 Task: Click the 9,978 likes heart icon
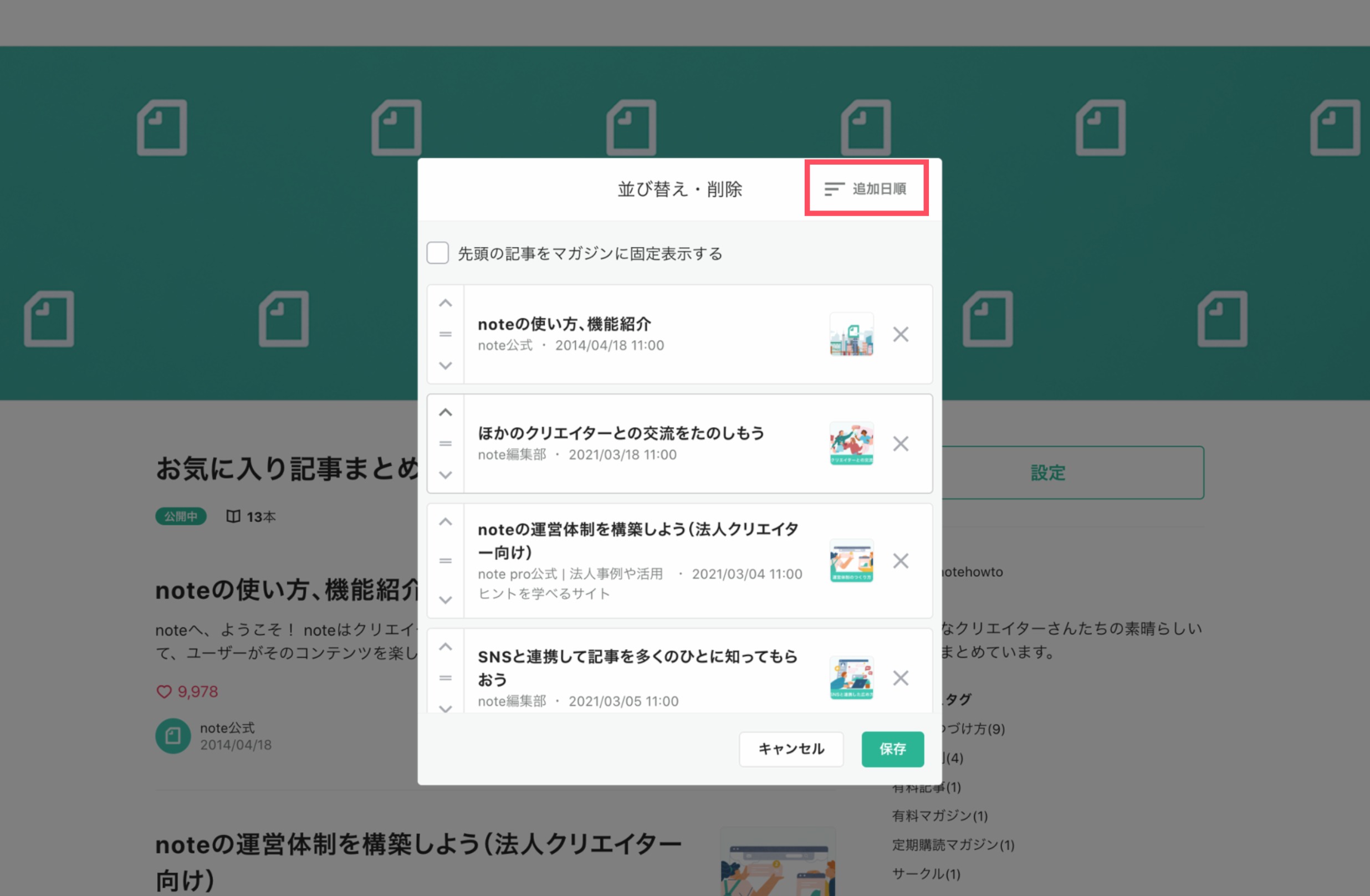[164, 691]
